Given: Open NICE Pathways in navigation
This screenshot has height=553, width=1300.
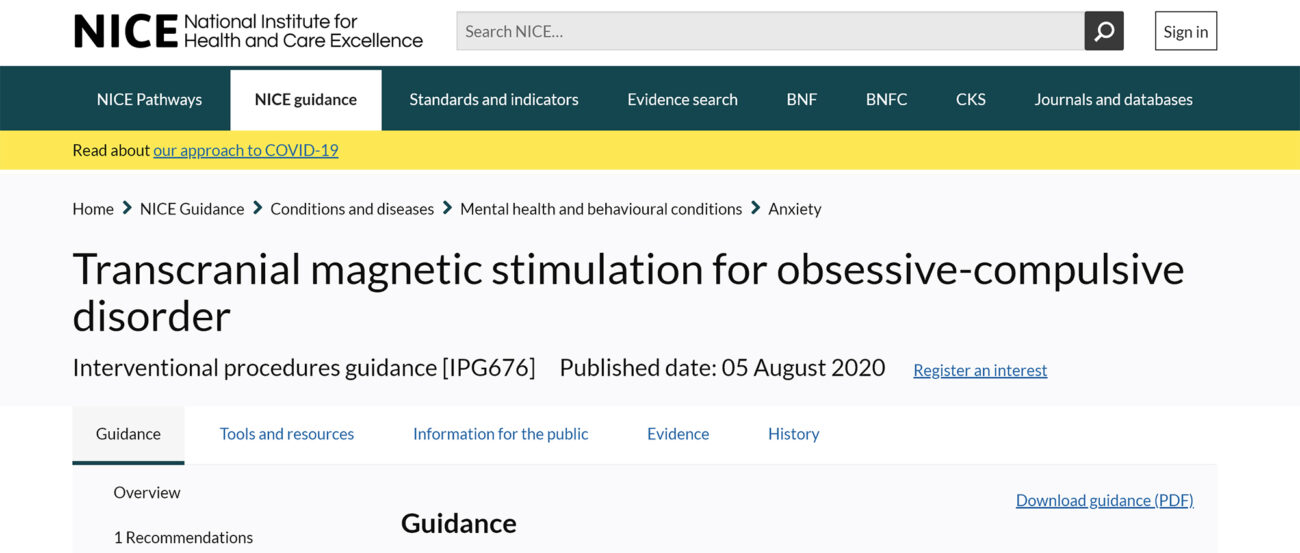Looking at the screenshot, I should (x=149, y=100).
